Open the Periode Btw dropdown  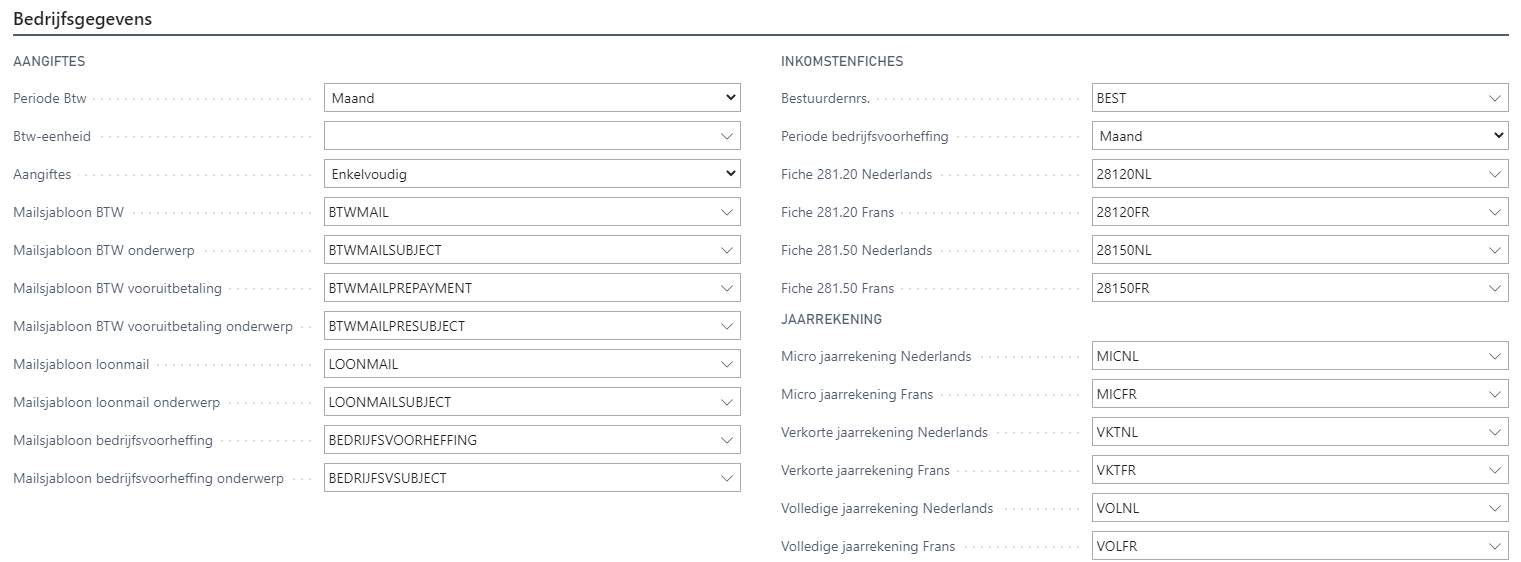click(532, 98)
